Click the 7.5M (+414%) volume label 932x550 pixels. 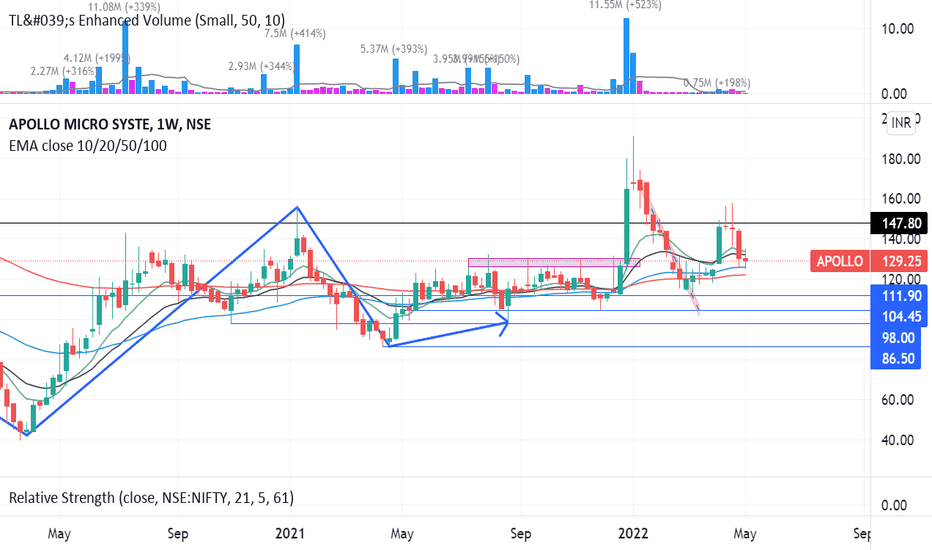point(295,33)
